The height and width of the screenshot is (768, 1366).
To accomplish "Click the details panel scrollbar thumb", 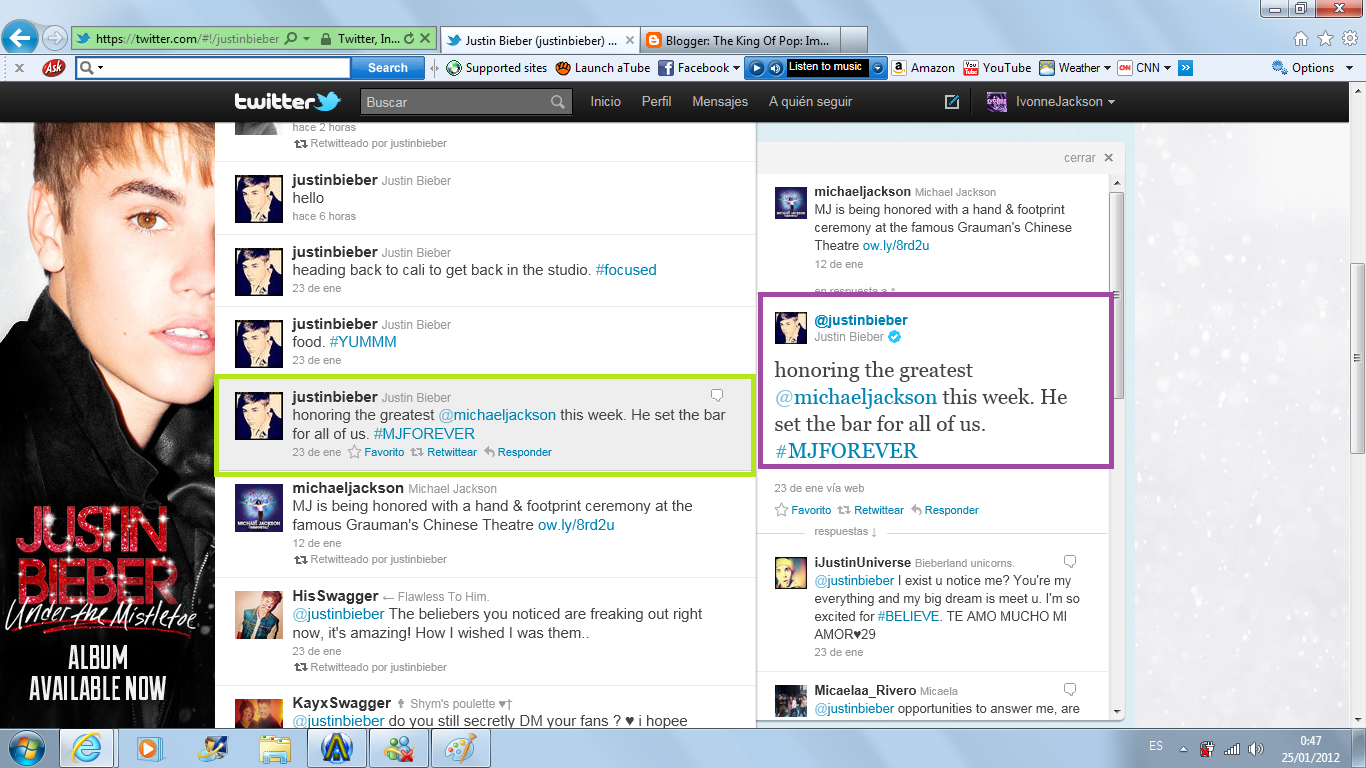I will point(1118,294).
